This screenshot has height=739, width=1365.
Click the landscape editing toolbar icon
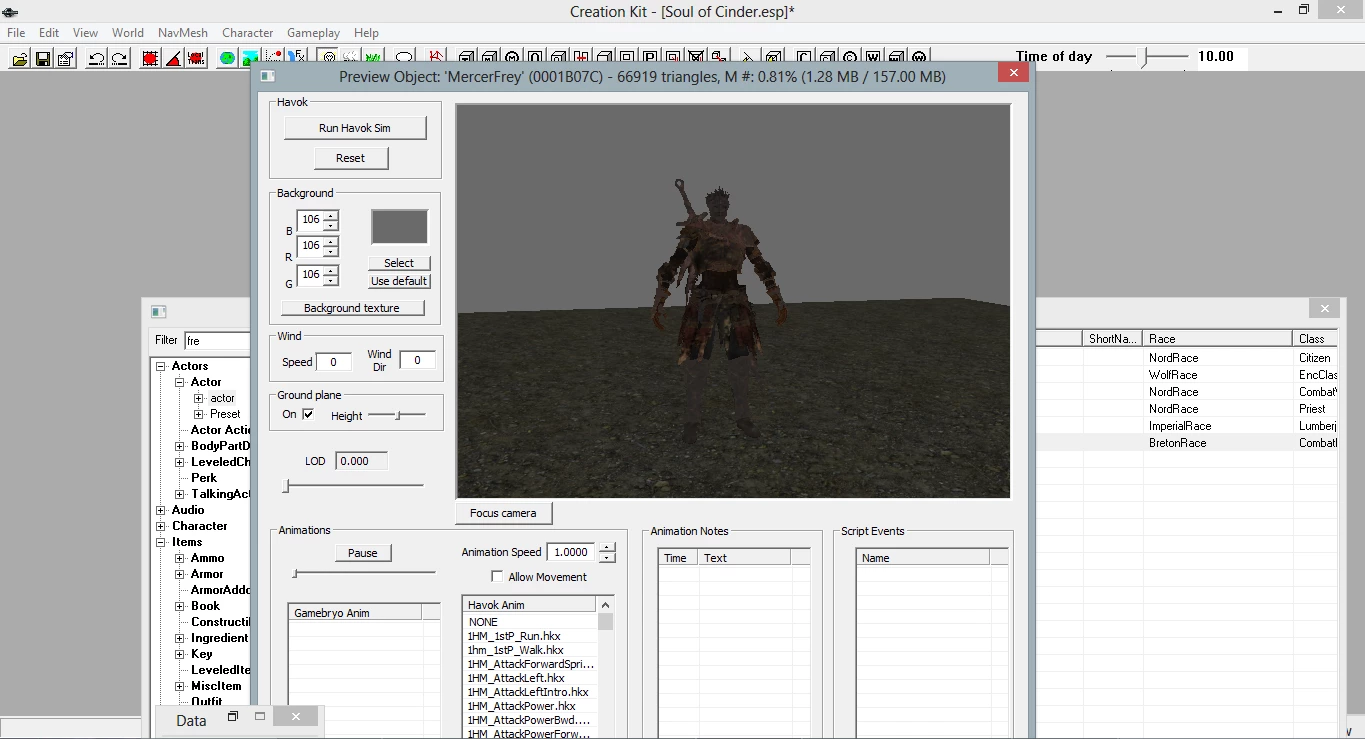coord(250,56)
